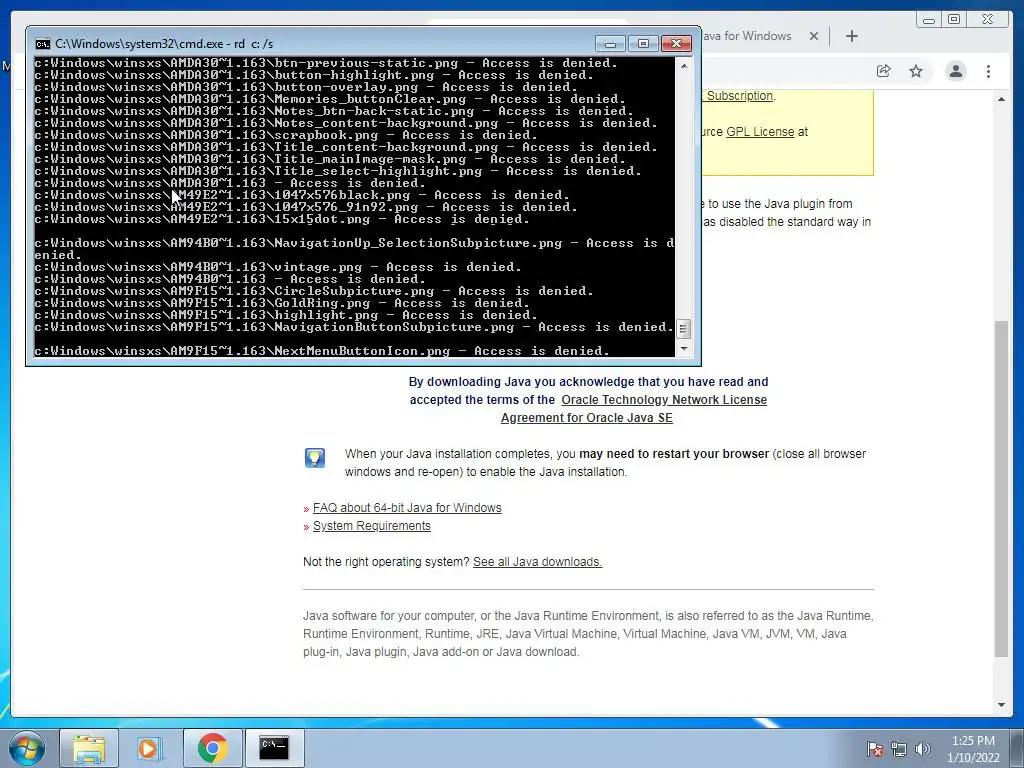
Task: Open the volume speaker tray icon
Action: pos(922,749)
